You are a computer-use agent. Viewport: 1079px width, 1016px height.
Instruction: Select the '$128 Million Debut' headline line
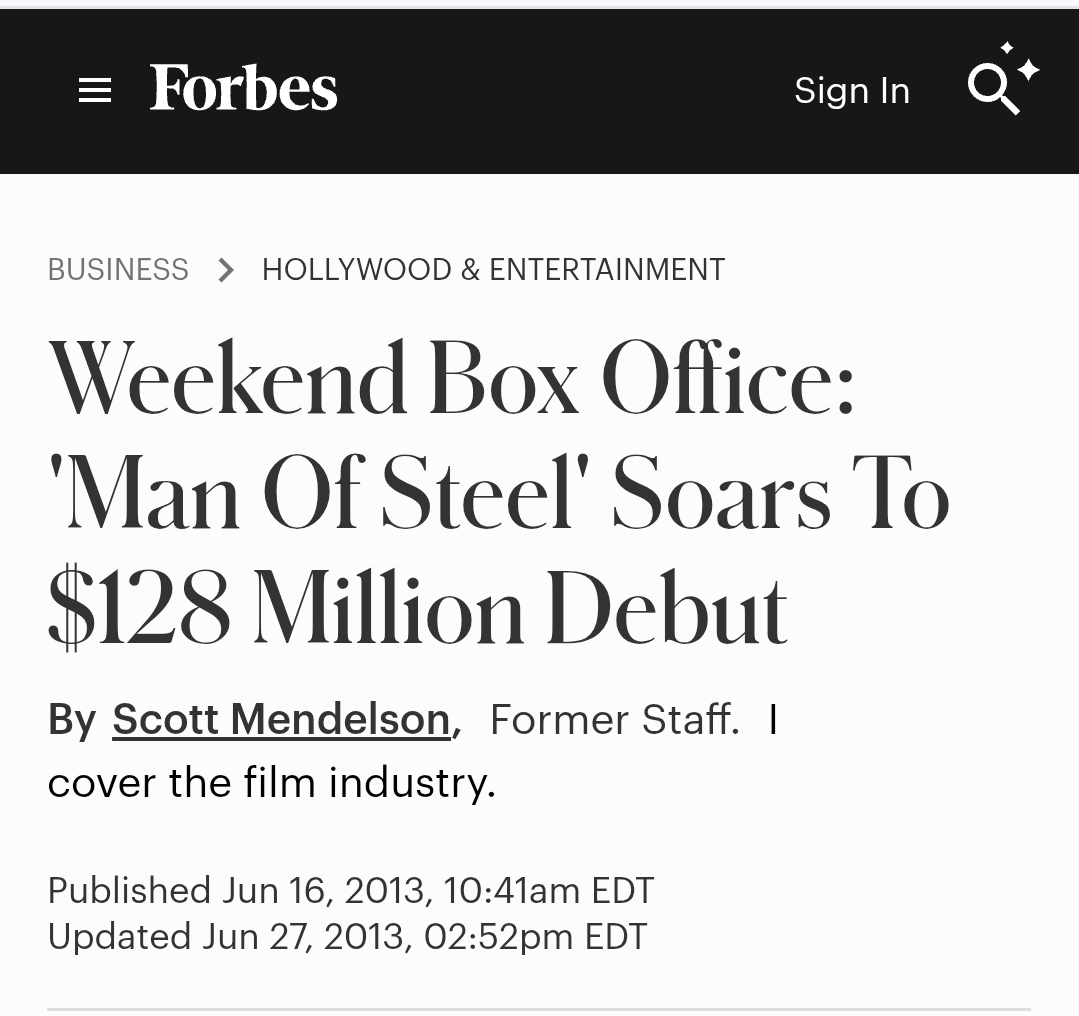point(417,608)
